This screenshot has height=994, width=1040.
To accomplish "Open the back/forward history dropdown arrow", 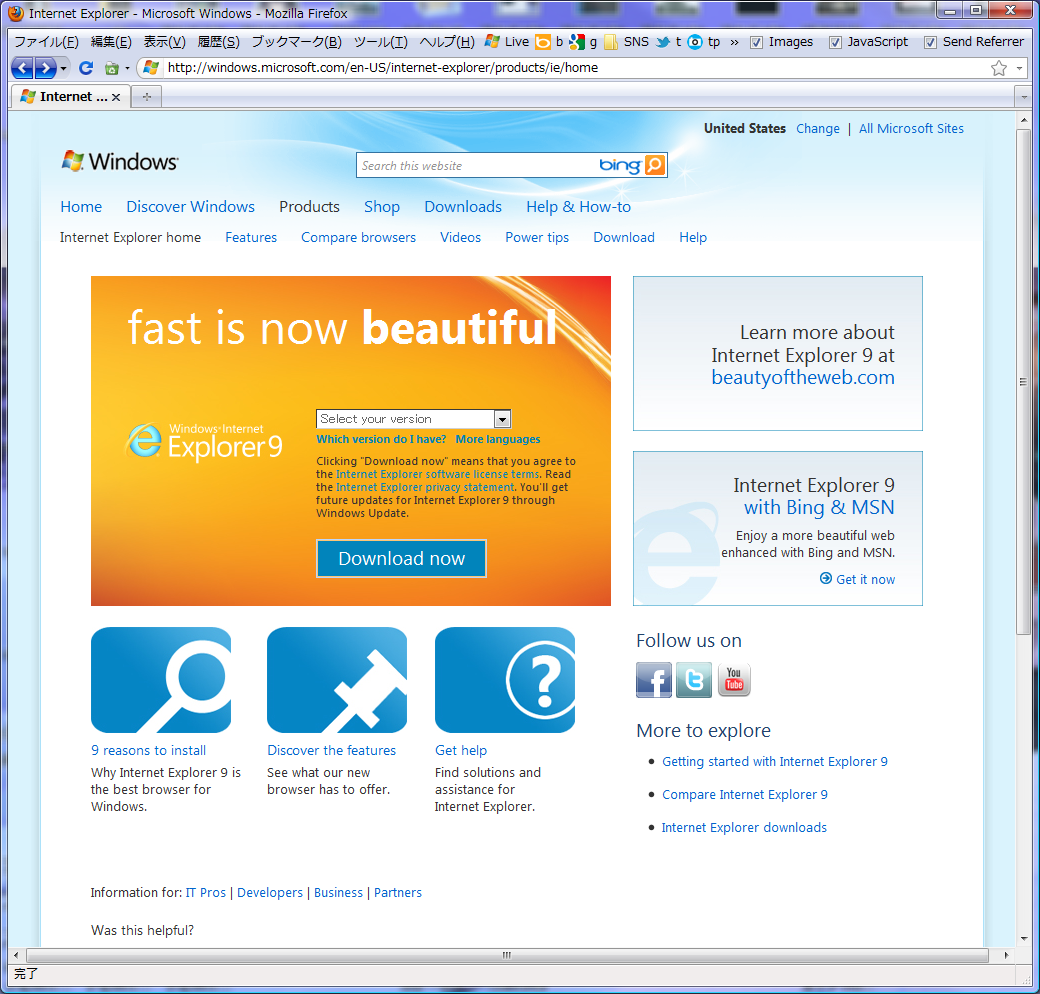I will [64, 68].
